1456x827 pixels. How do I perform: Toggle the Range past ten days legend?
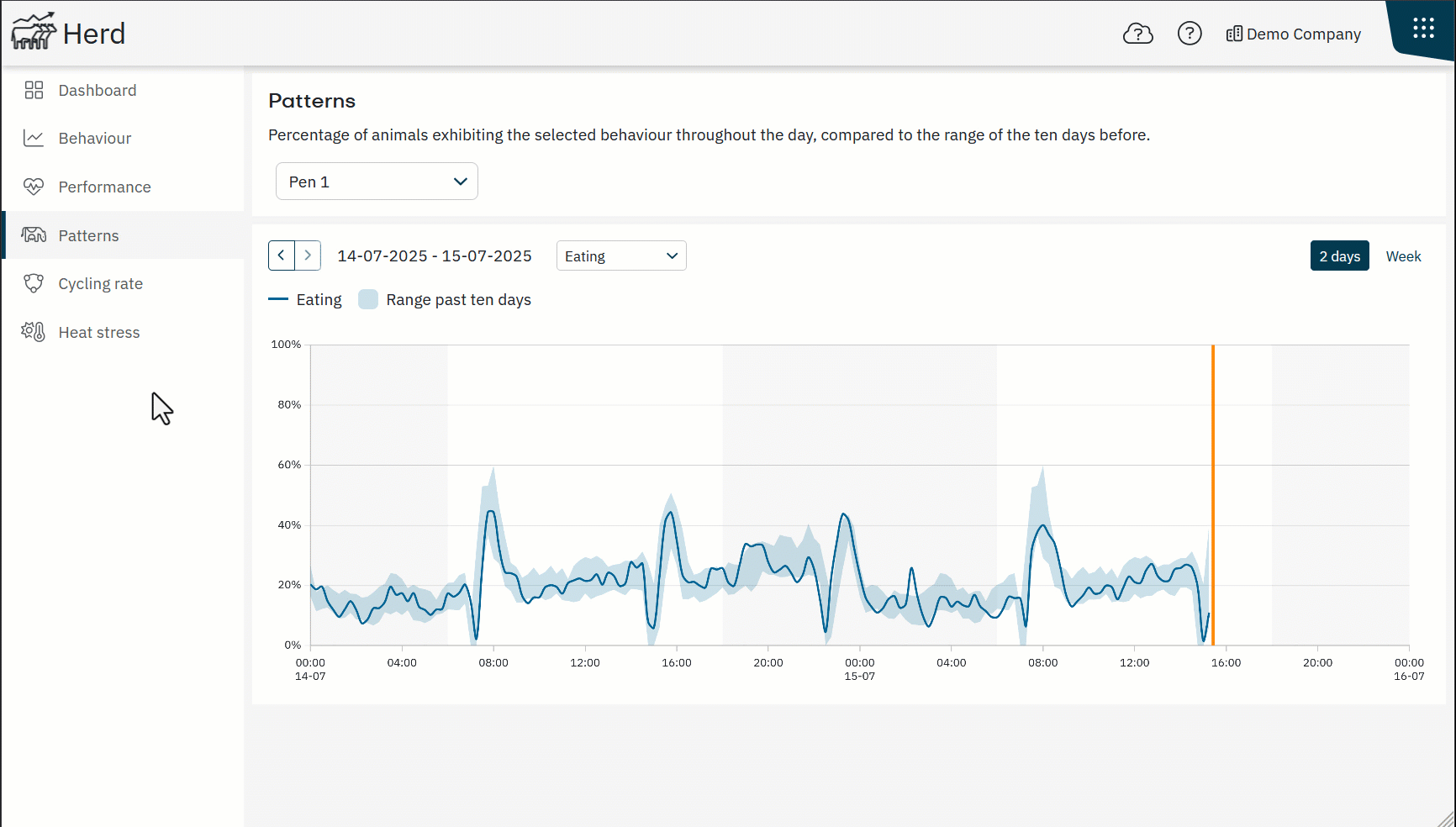pos(445,299)
